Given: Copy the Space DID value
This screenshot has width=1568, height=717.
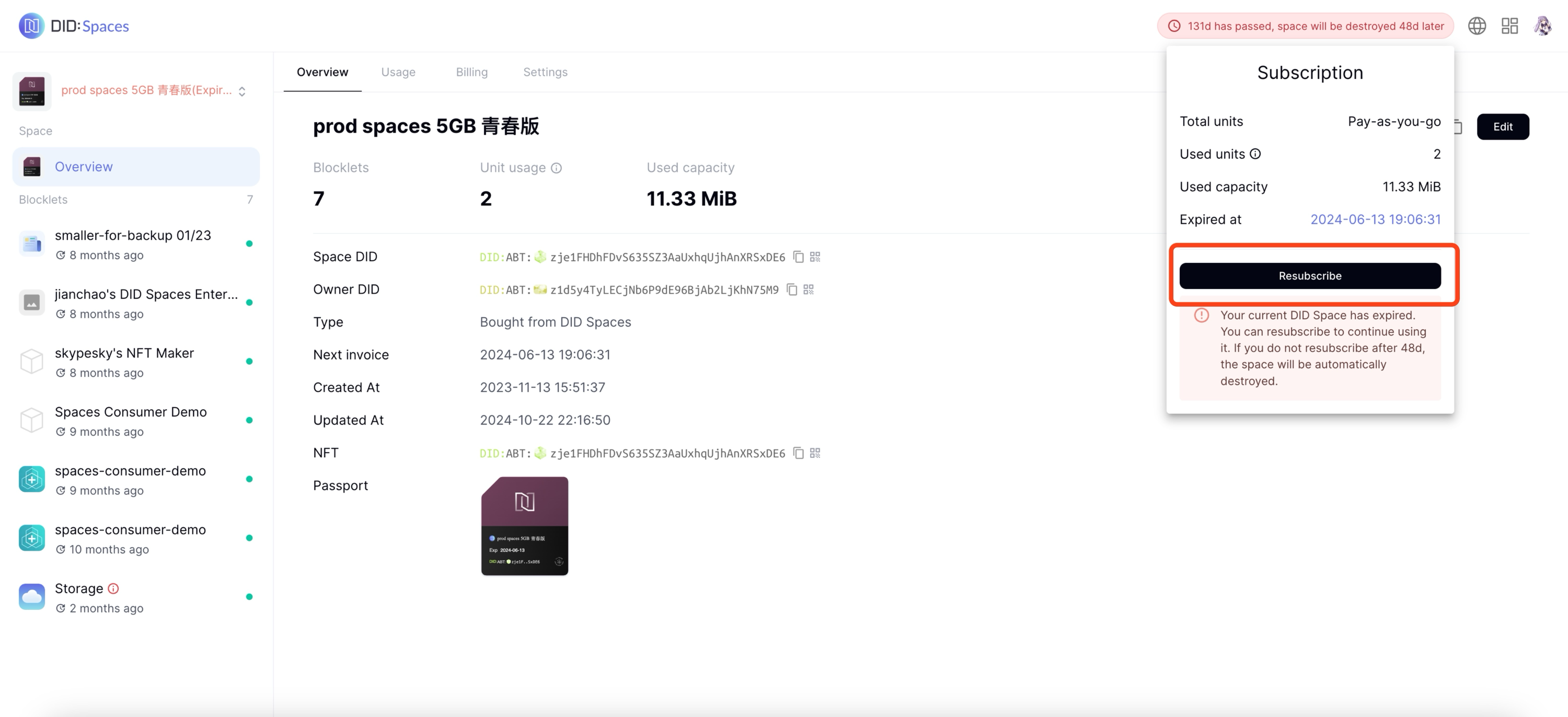Looking at the screenshot, I should [799, 257].
